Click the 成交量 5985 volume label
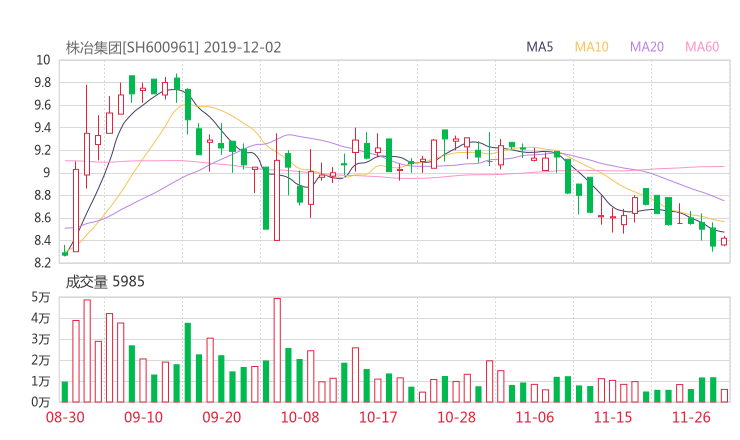The width and height of the screenshot is (740, 440). [105, 282]
